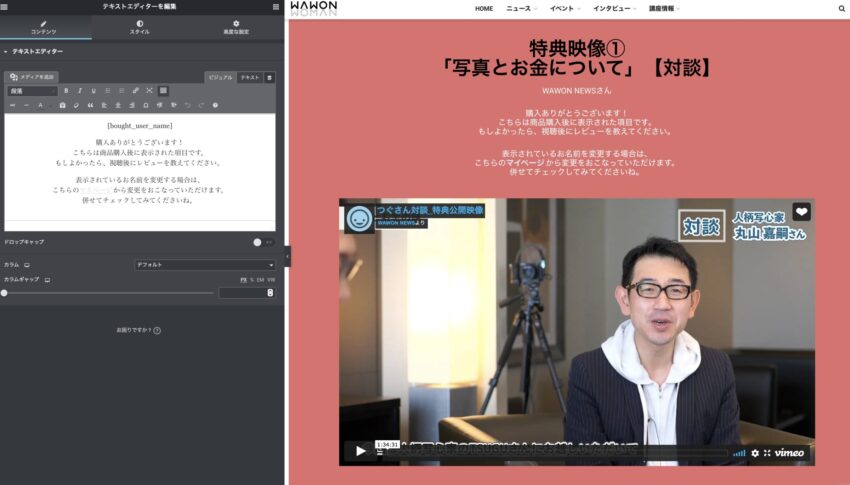The width and height of the screenshot is (850, 485).
Task: Toggle the ドロップキャップ switch
Action: 262,242
